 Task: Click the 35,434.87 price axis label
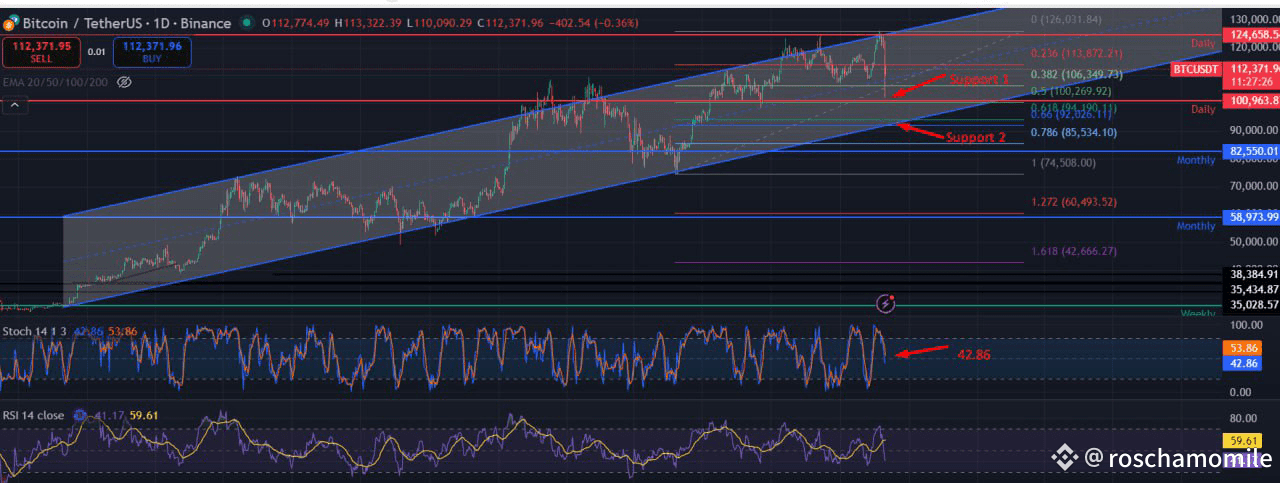pyautogui.click(x=1252, y=289)
